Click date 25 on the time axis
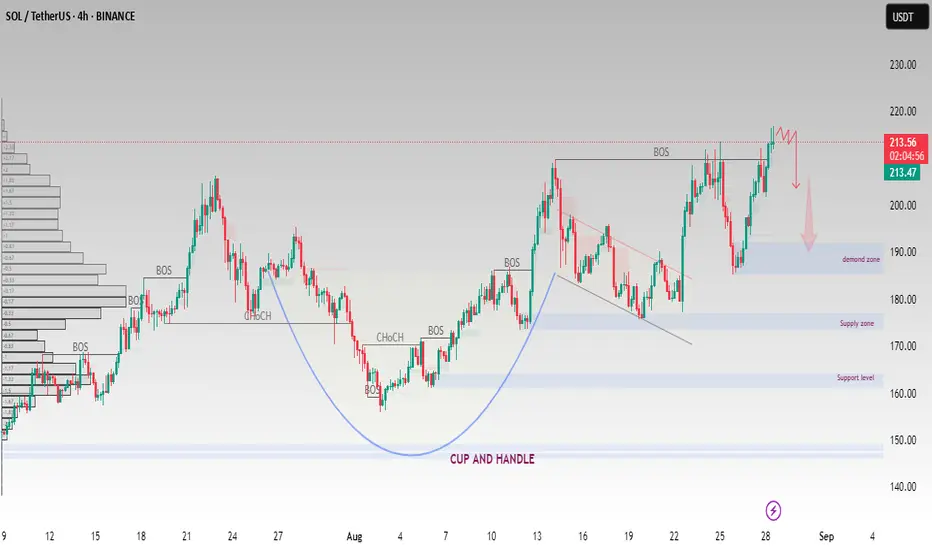Image resolution: width=932 pixels, height=550 pixels. pos(720,536)
